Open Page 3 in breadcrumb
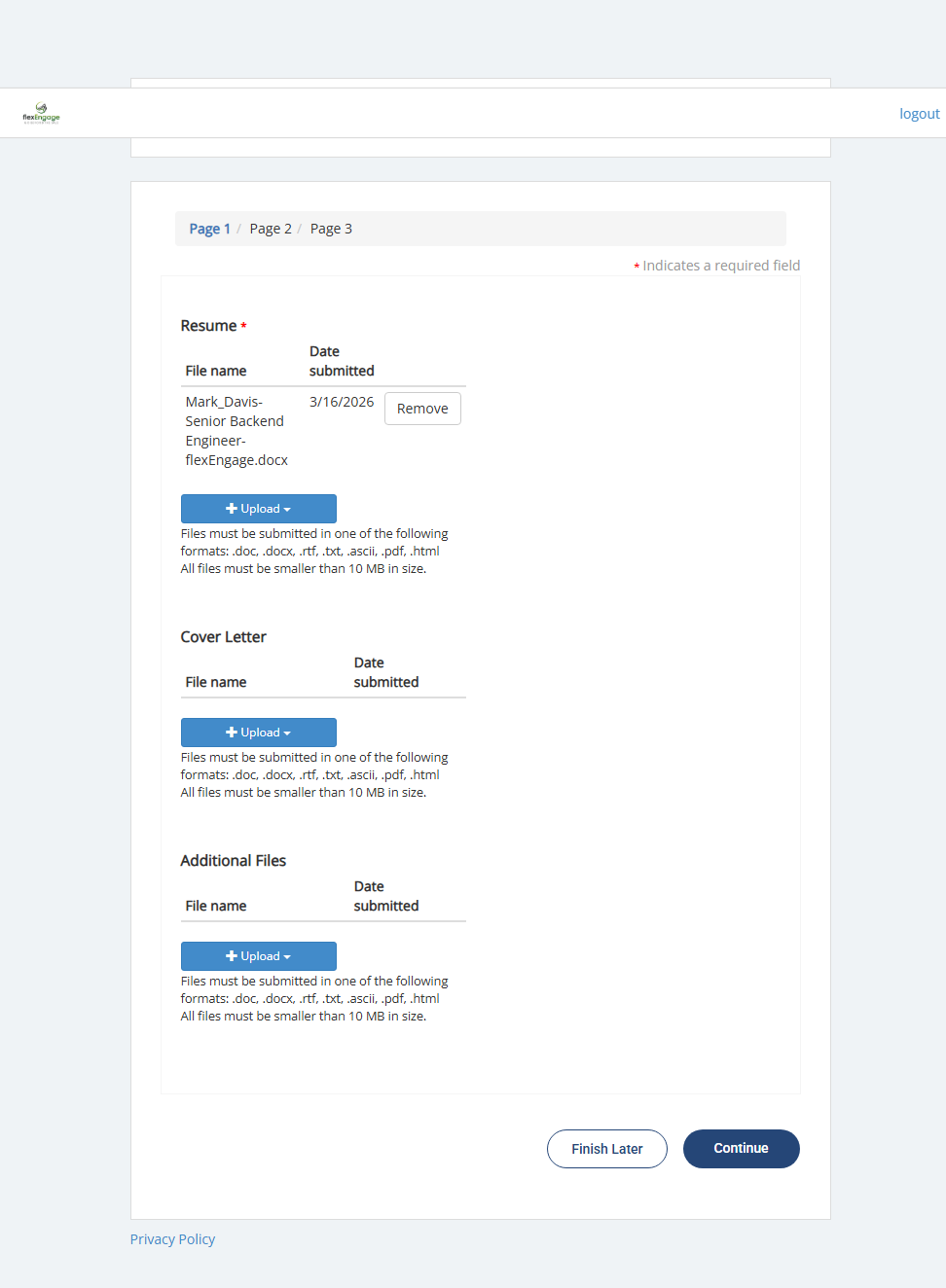The image size is (946, 1288). [331, 229]
